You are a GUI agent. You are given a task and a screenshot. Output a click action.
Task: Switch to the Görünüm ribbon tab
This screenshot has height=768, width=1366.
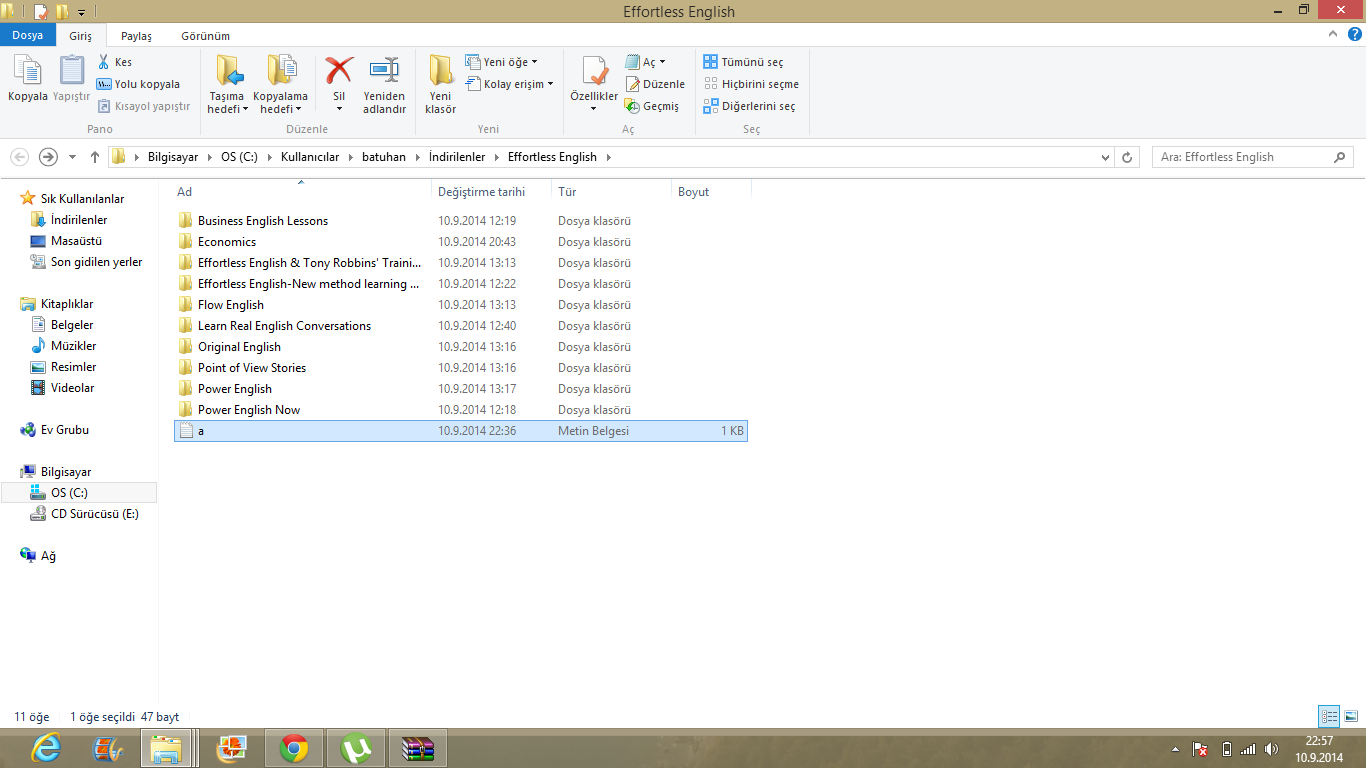pyautogui.click(x=205, y=36)
